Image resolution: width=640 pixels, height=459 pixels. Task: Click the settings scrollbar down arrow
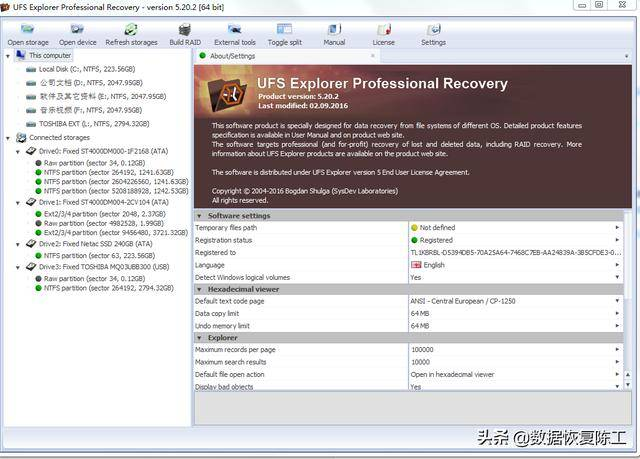pyautogui.click(x=628, y=384)
